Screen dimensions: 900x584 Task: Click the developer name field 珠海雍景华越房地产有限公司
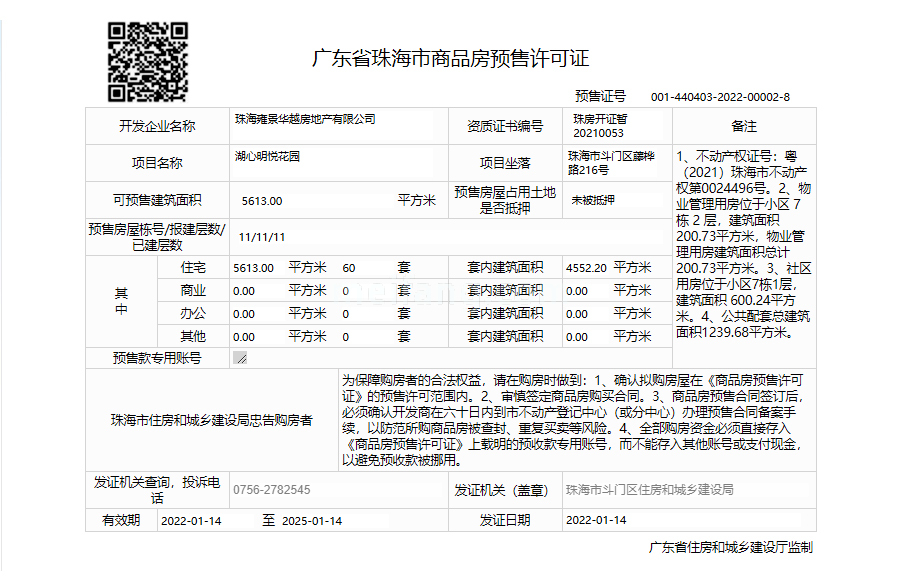pyautogui.click(x=339, y=126)
